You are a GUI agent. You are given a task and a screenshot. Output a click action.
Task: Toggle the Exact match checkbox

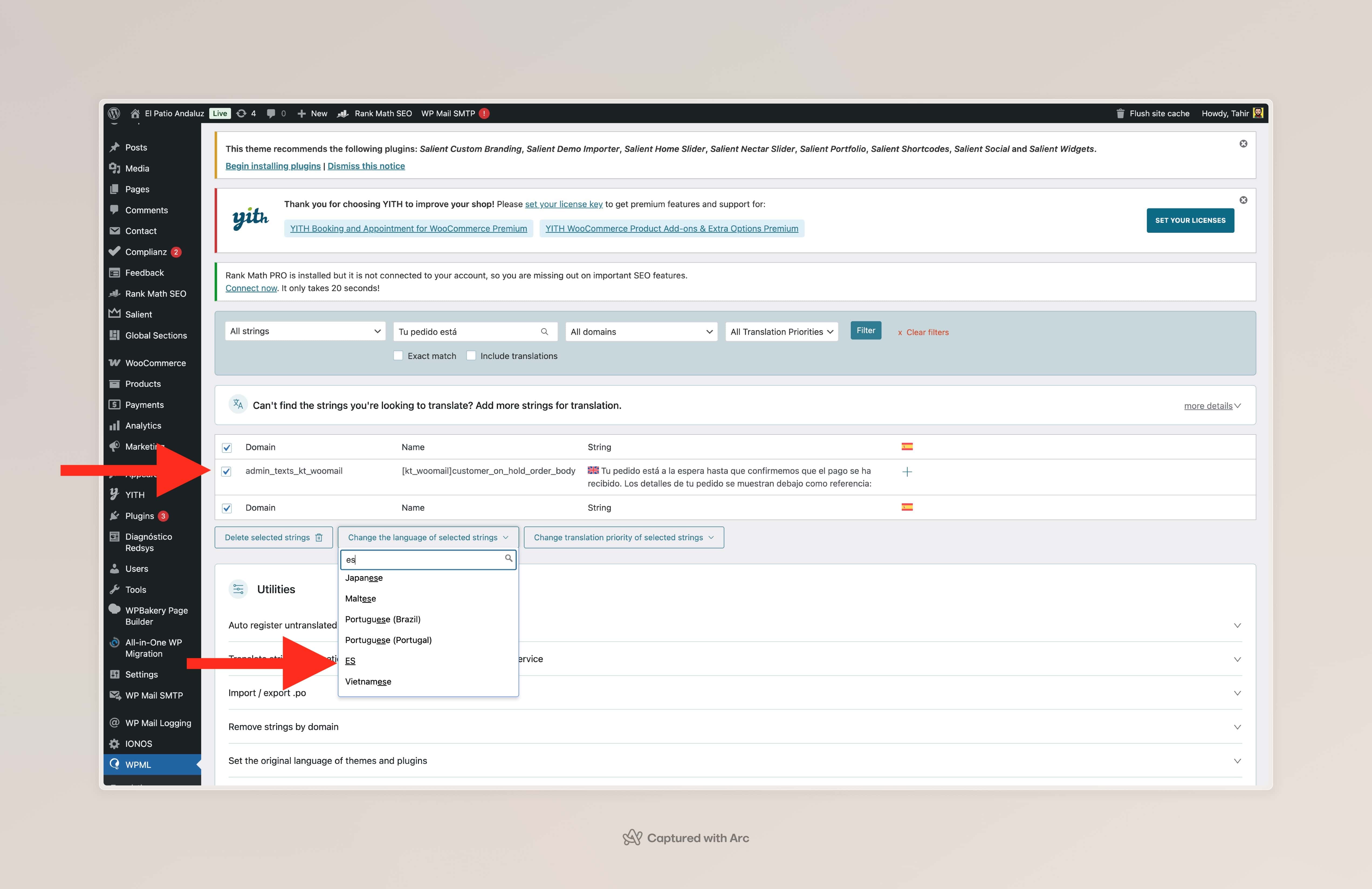(x=398, y=356)
